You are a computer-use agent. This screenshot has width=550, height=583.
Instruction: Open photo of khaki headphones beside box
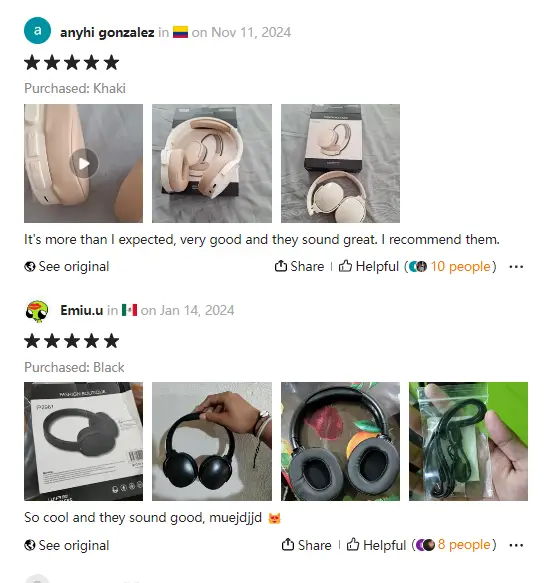(x=340, y=163)
